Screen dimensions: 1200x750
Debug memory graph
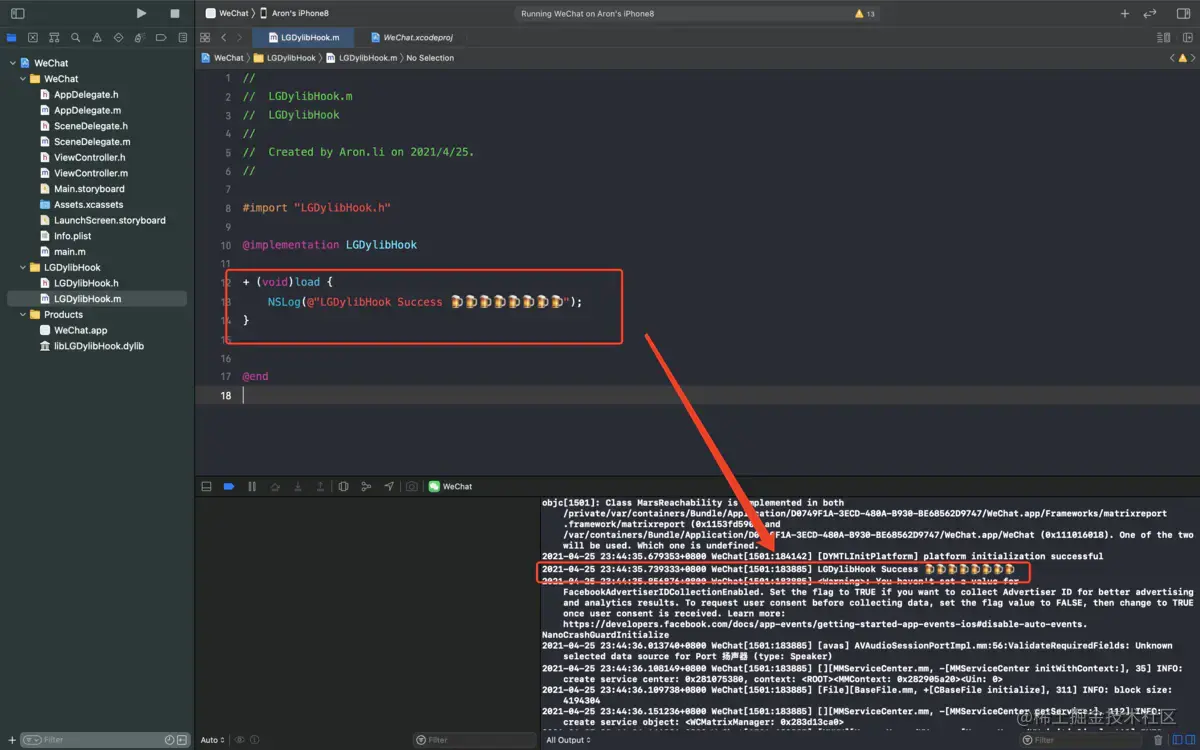click(x=366, y=486)
